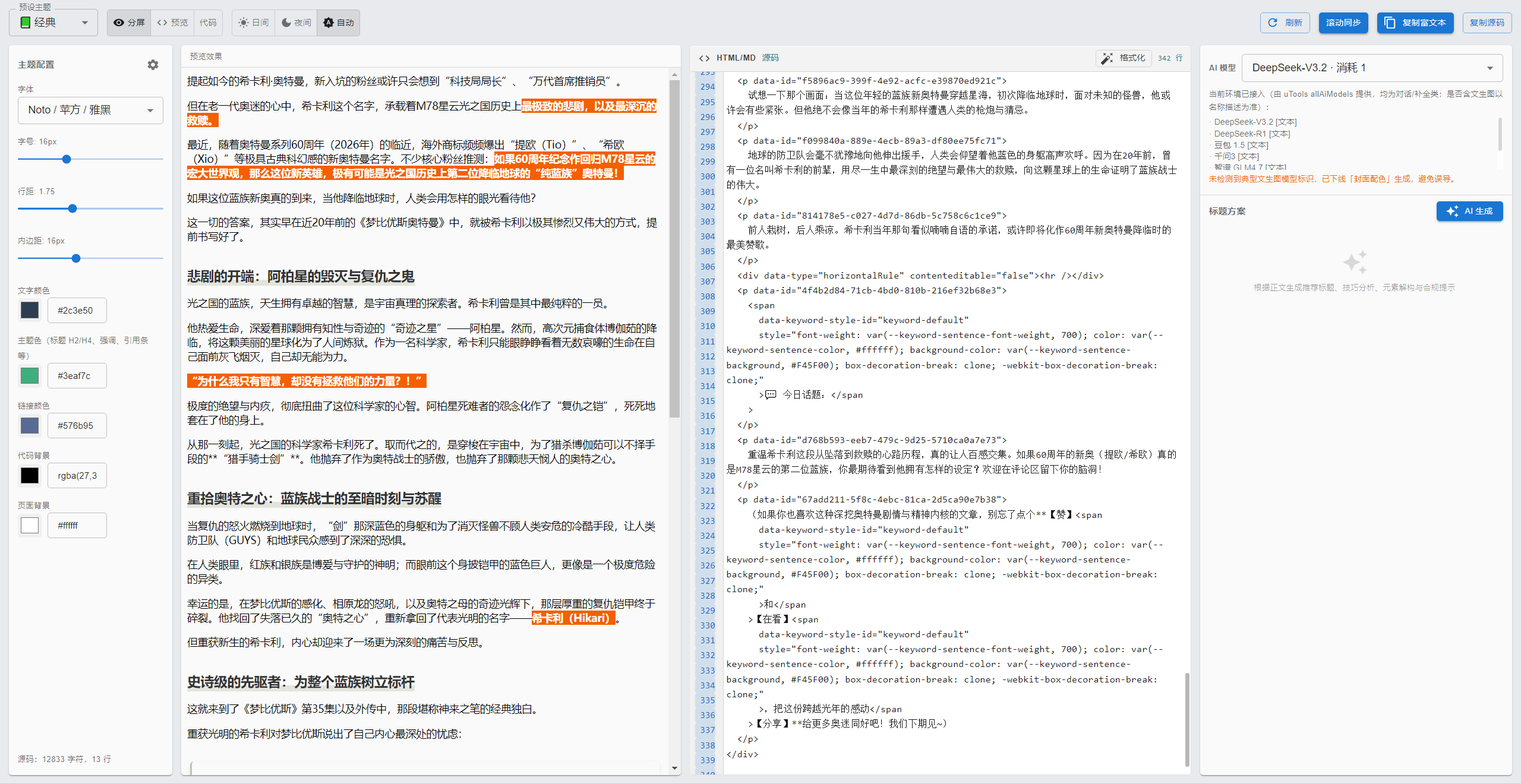
Task: Click source line number 310
Action: pos(707,326)
